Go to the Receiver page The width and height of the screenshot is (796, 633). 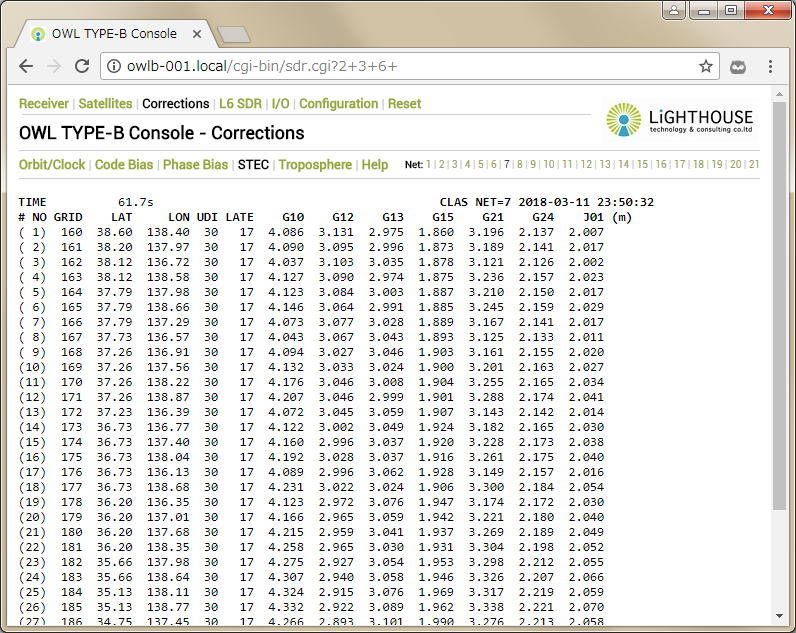(44, 103)
